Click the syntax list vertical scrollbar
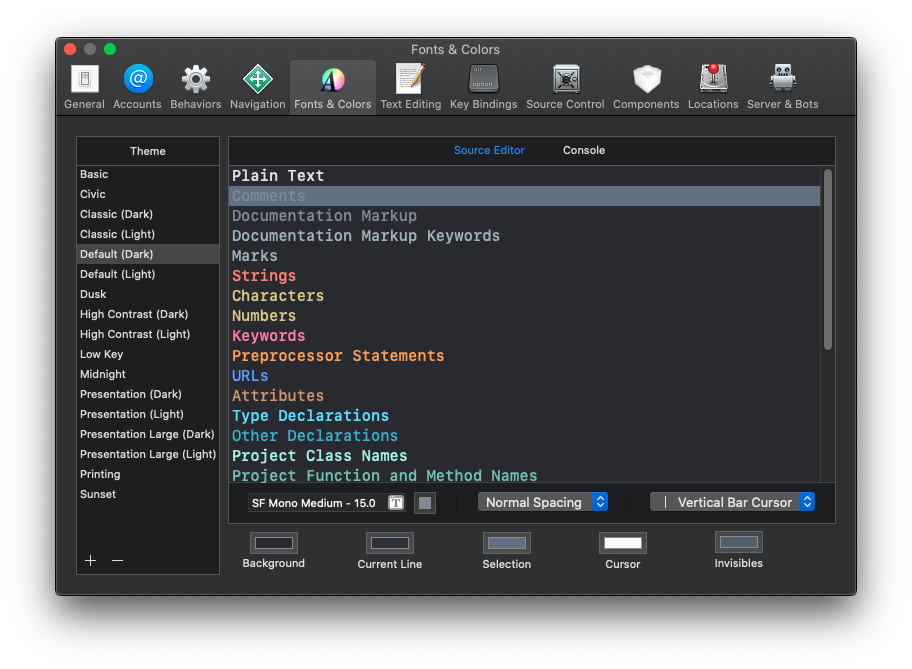The width and height of the screenshot is (912, 669). (x=828, y=259)
